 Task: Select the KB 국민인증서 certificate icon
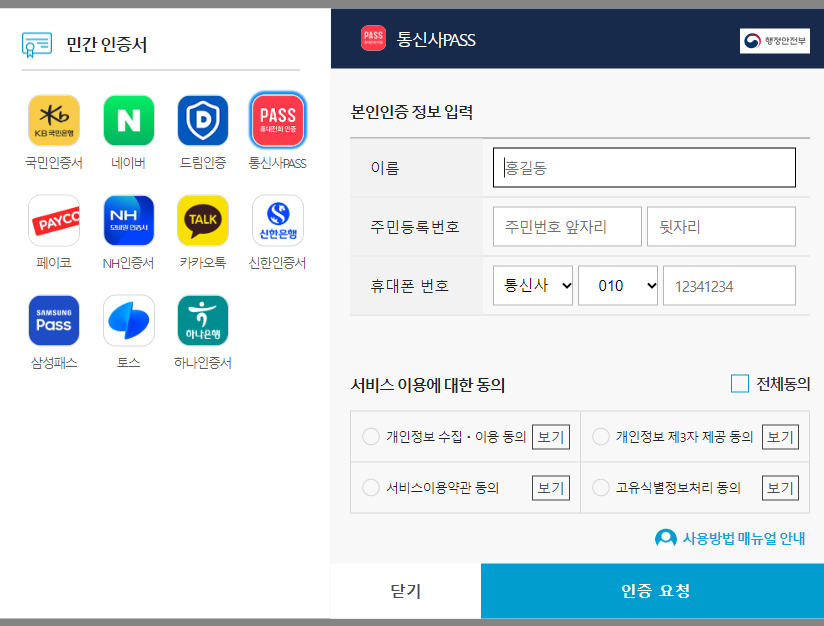tap(54, 120)
